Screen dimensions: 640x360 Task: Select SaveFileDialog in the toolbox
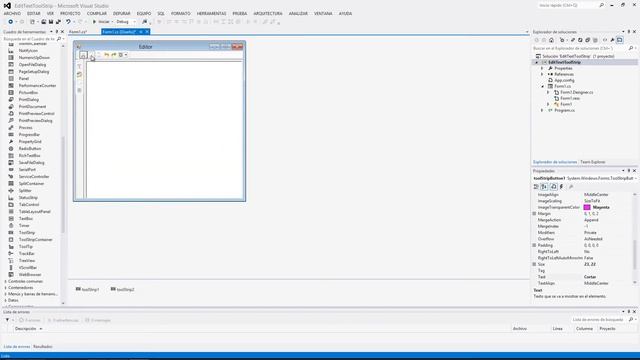[x=31, y=162]
